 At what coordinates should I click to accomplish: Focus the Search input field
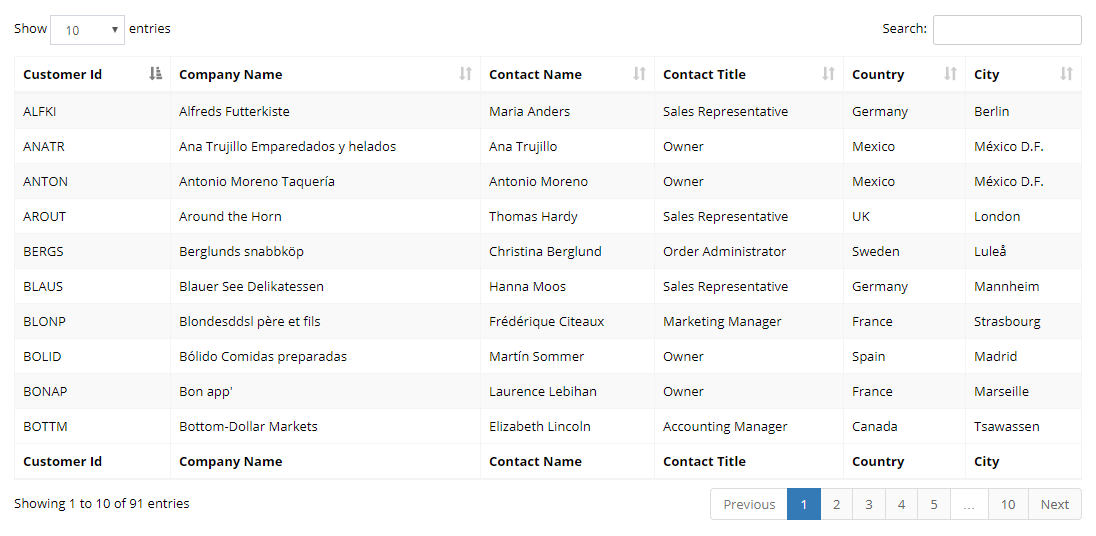[x=1006, y=30]
